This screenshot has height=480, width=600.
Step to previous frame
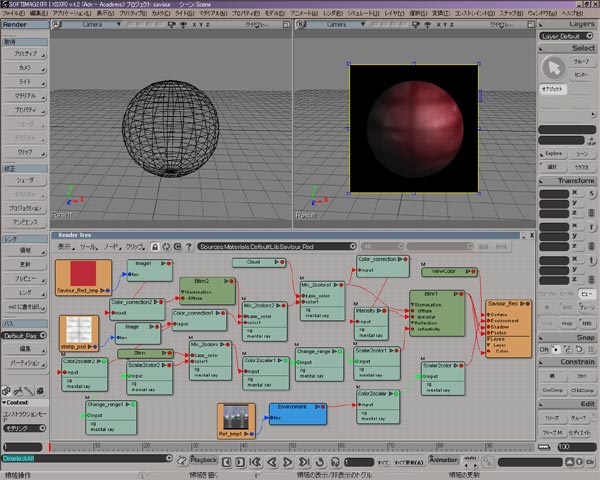[x=227, y=462]
